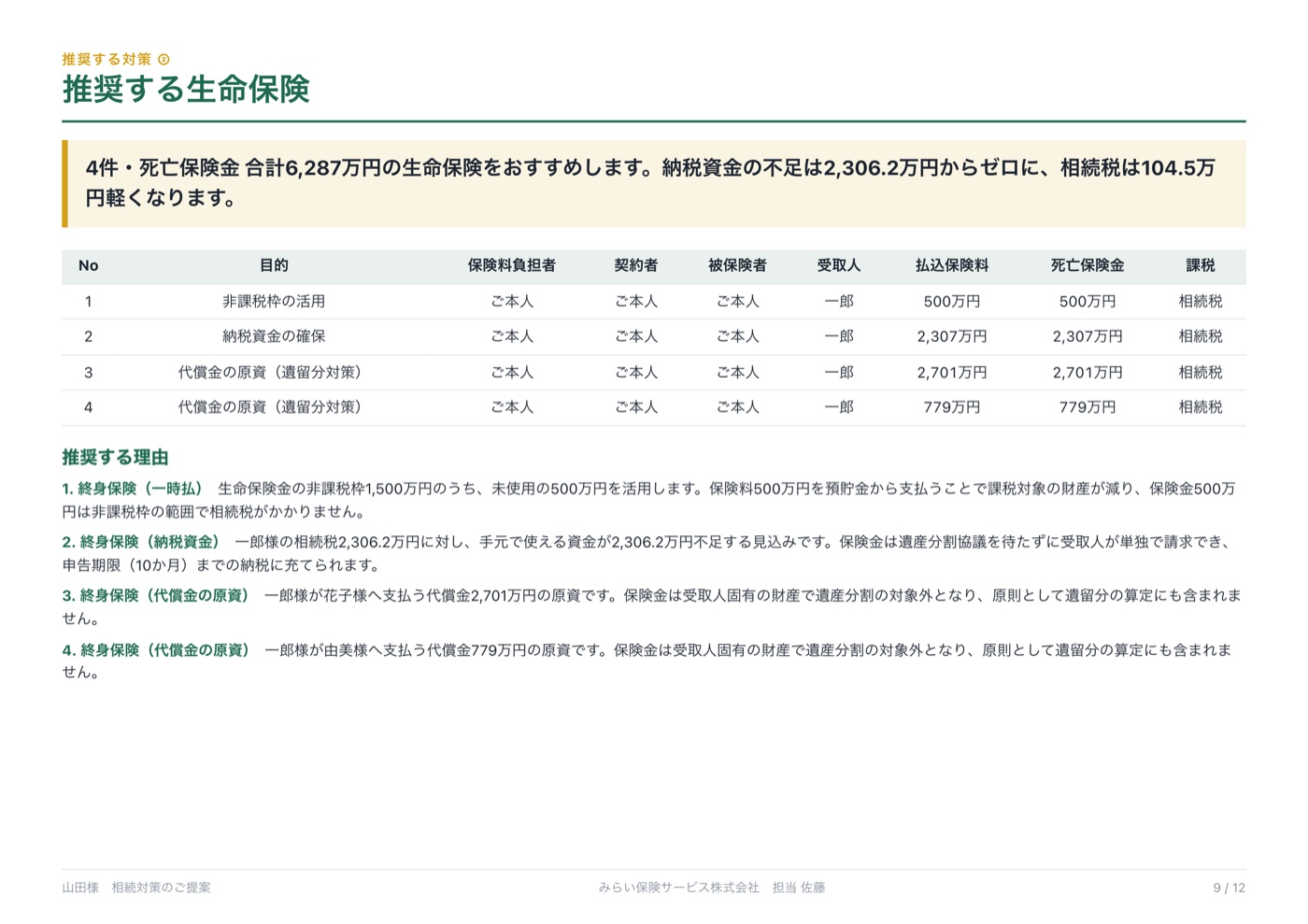Click 代償金の原資（遺留分対策） in row 4

point(274,407)
